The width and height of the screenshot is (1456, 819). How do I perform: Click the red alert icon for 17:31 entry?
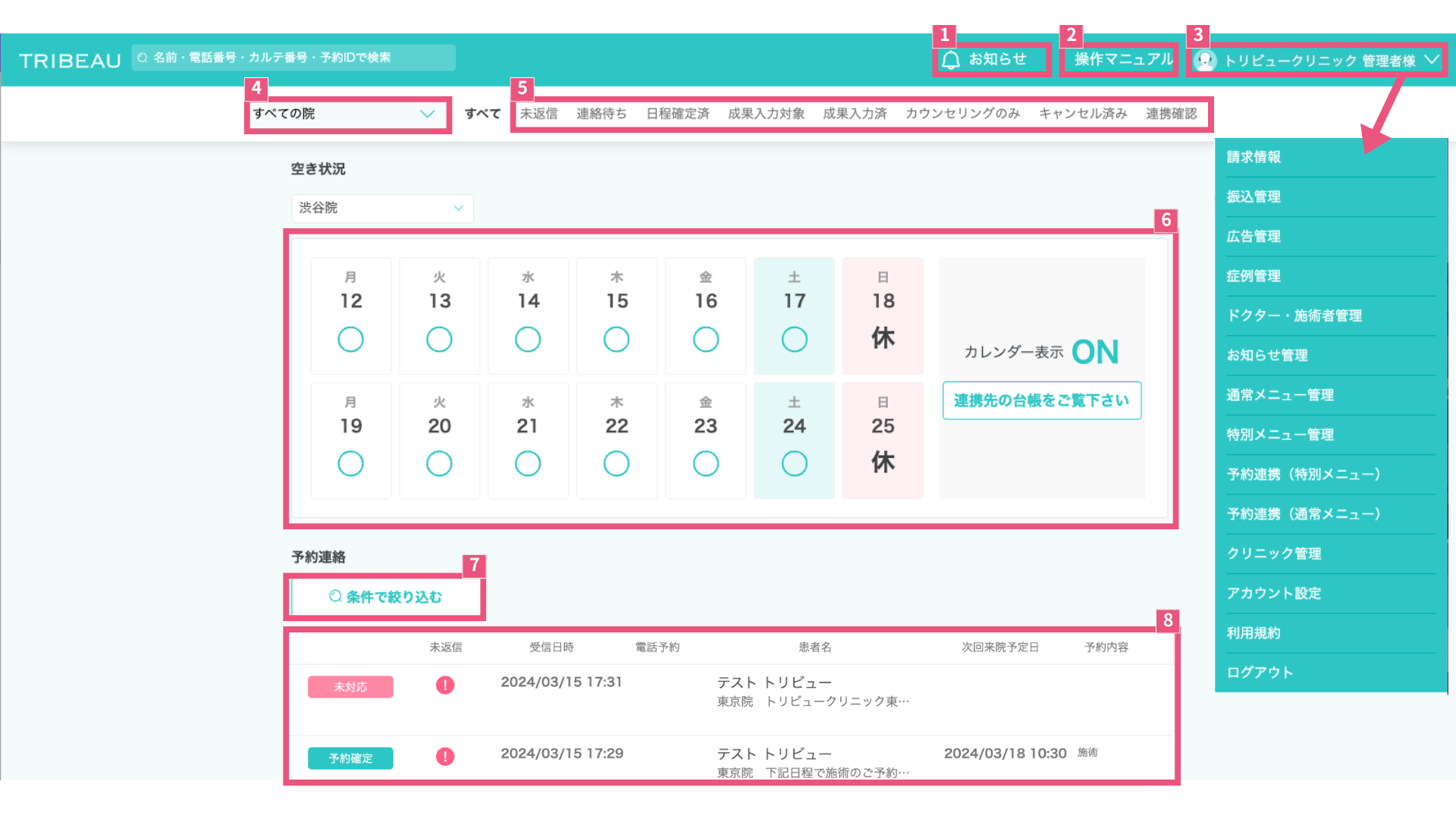click(445, 686)
